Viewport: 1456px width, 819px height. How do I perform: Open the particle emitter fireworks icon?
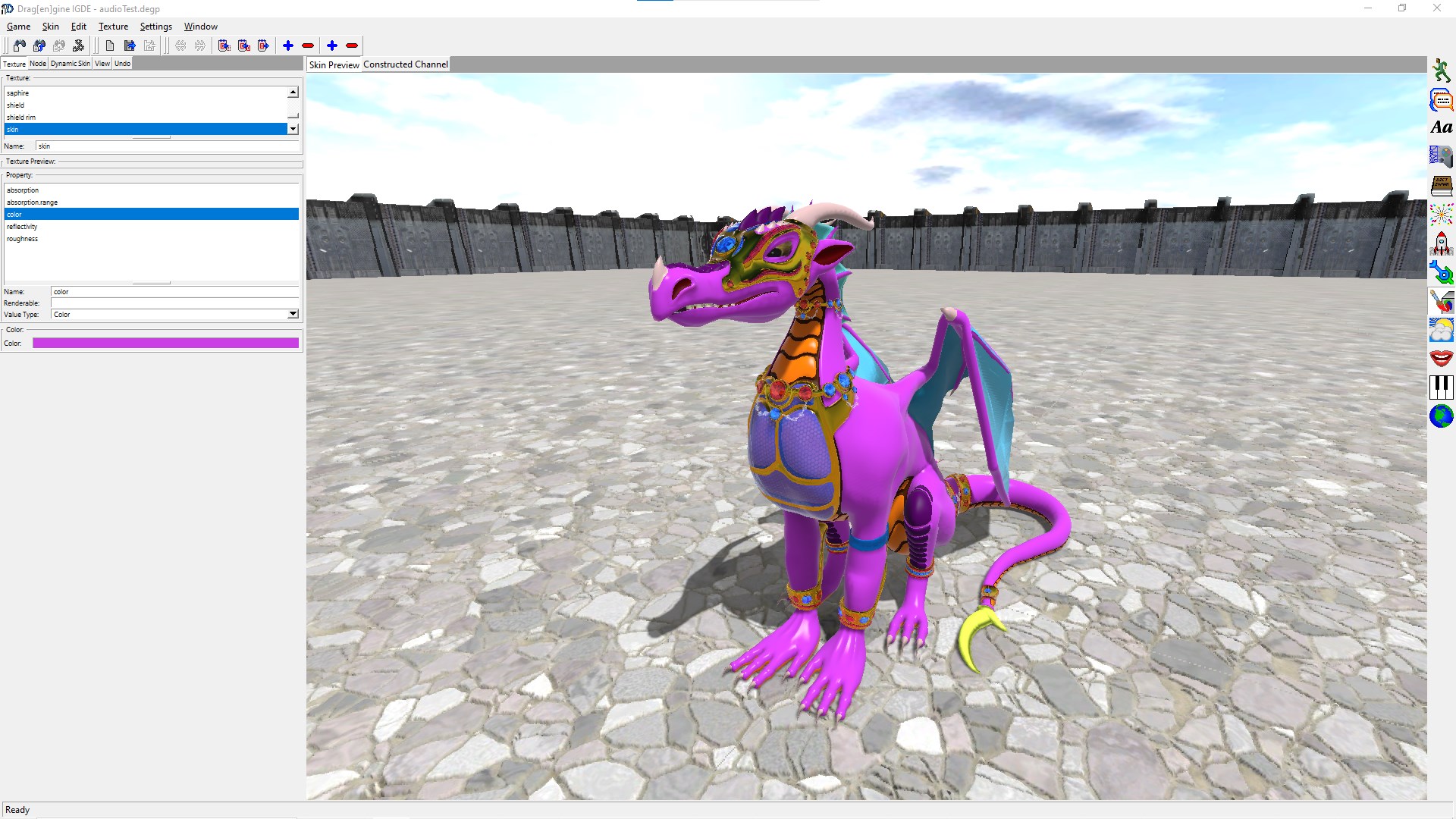[1441, 215]
